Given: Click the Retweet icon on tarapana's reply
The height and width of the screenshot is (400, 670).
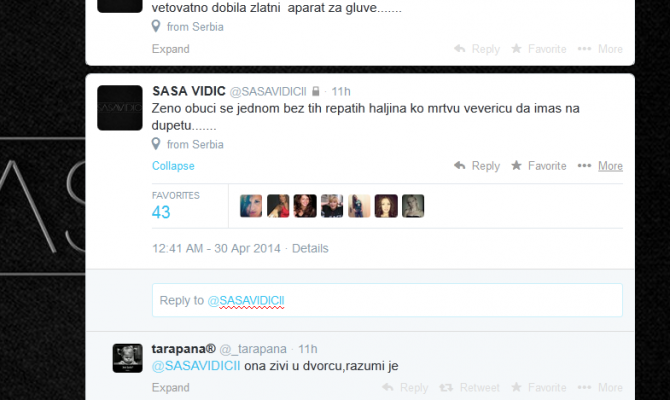Looking at the screenshot, I should 446,388.
